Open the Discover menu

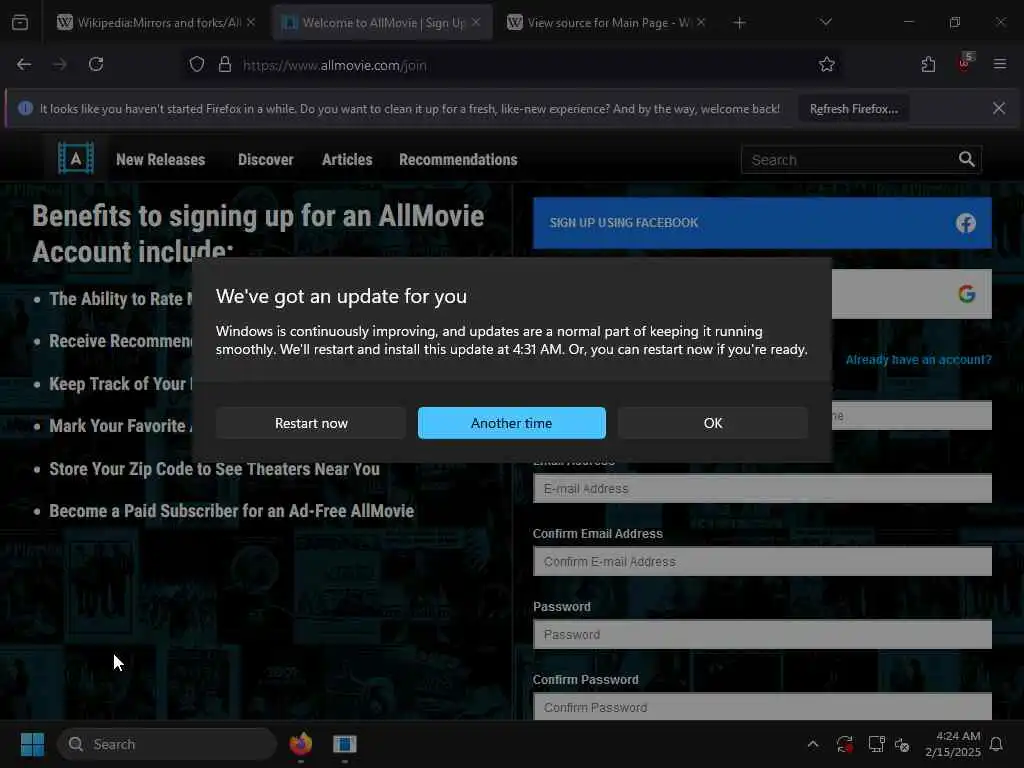266,159
